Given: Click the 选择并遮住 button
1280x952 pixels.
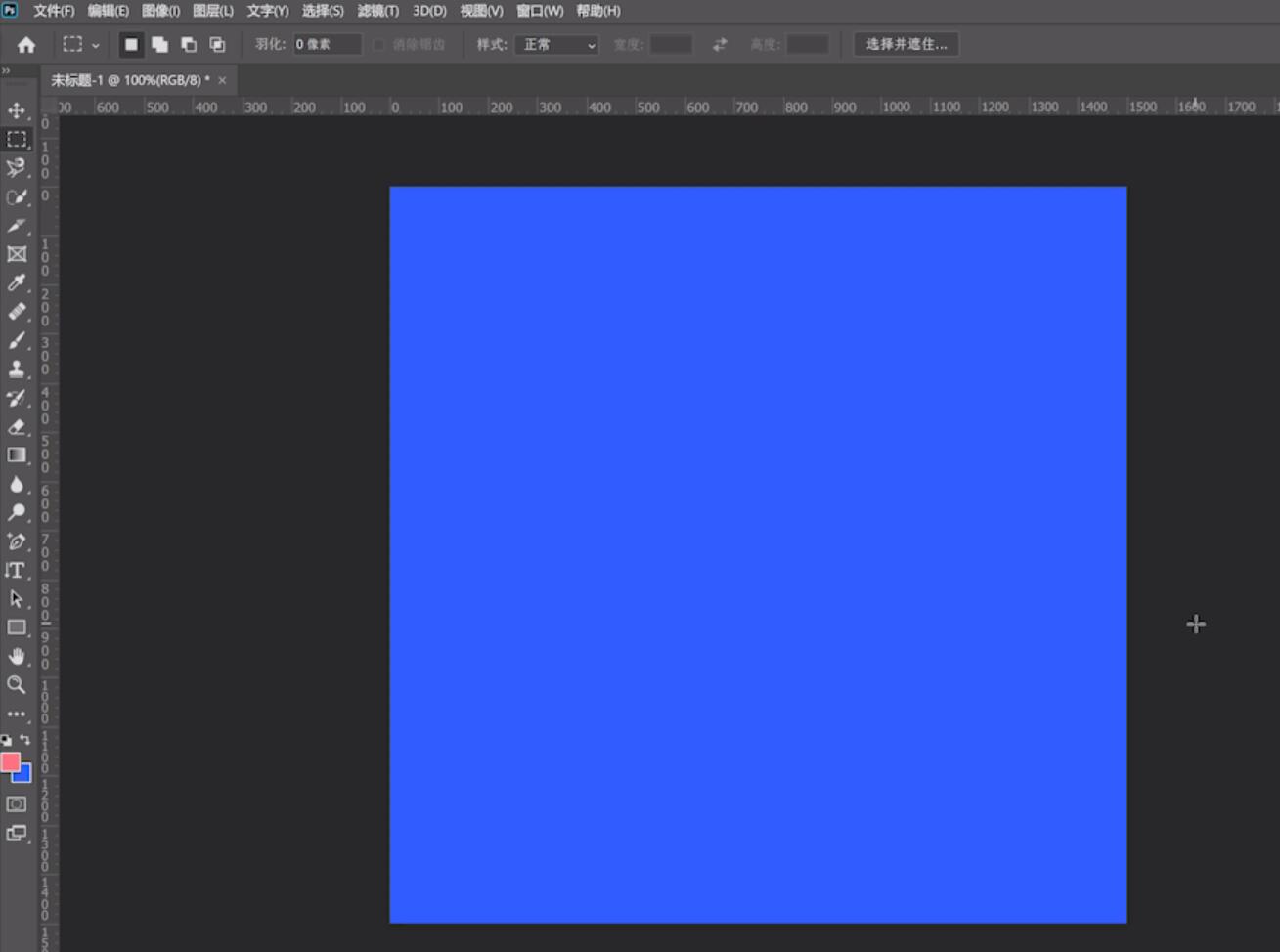Looking at the screenshot, I should click(x=906, y=44).
